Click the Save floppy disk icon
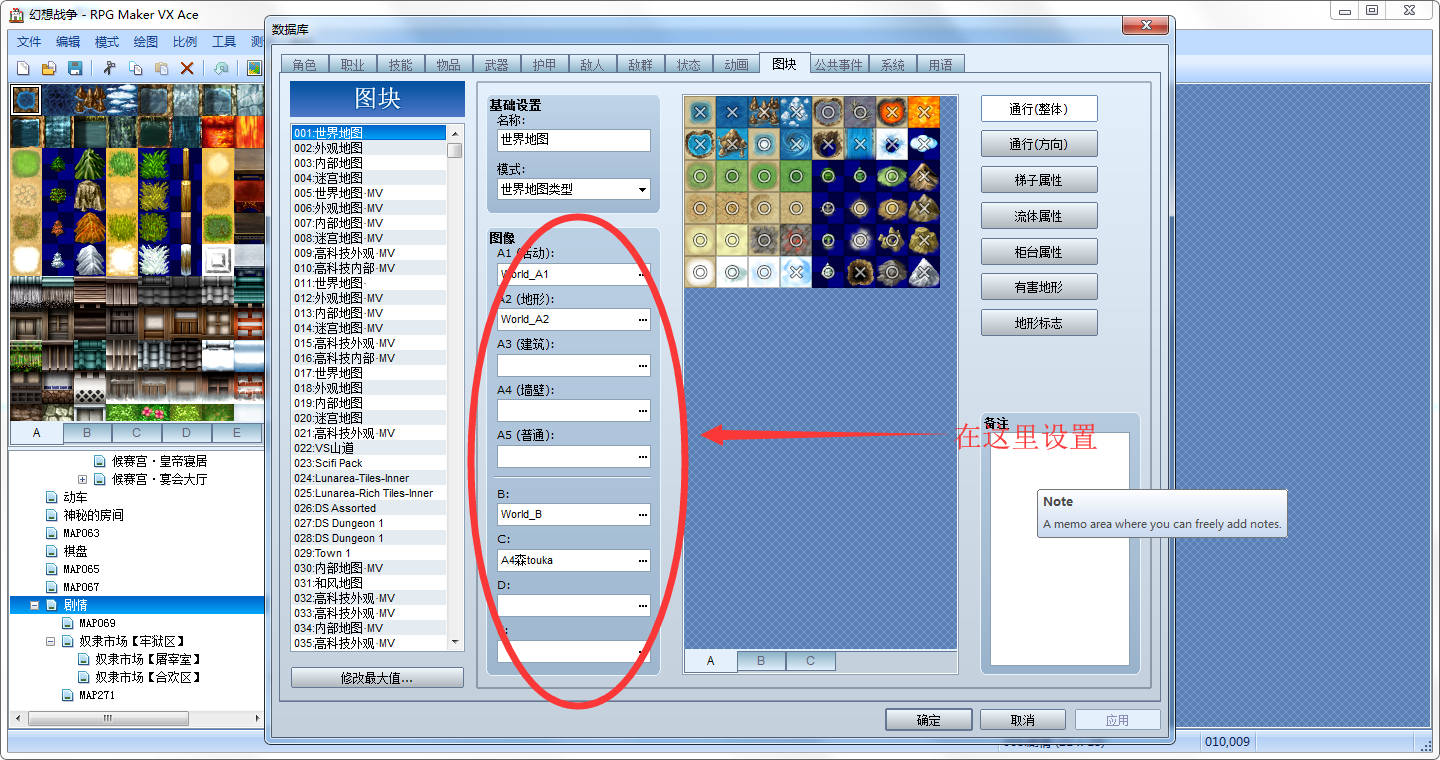 click(x=74, y=69)
